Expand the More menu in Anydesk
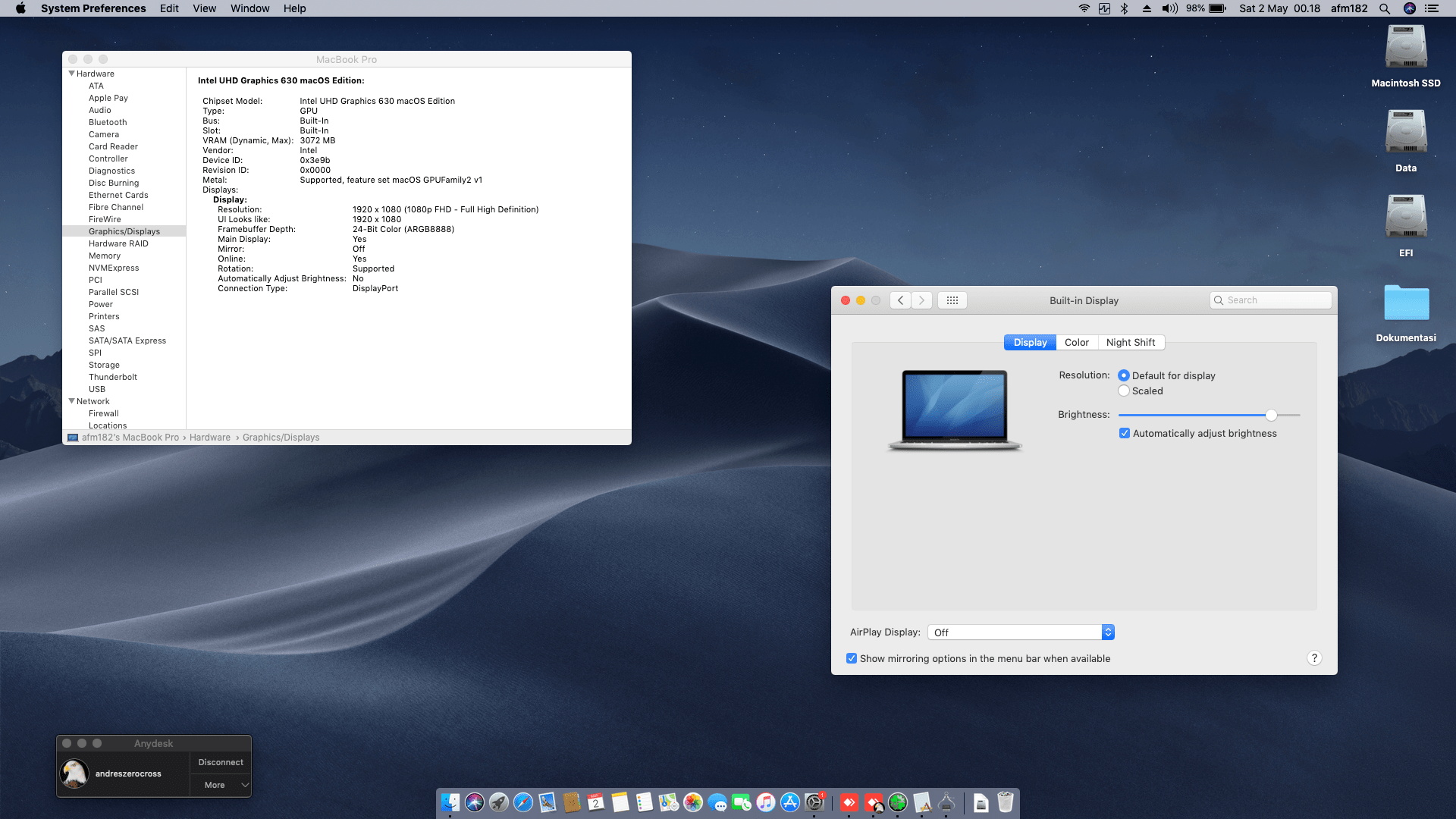The width and height of the screenshot is (1456, 819). click(221, 785)
